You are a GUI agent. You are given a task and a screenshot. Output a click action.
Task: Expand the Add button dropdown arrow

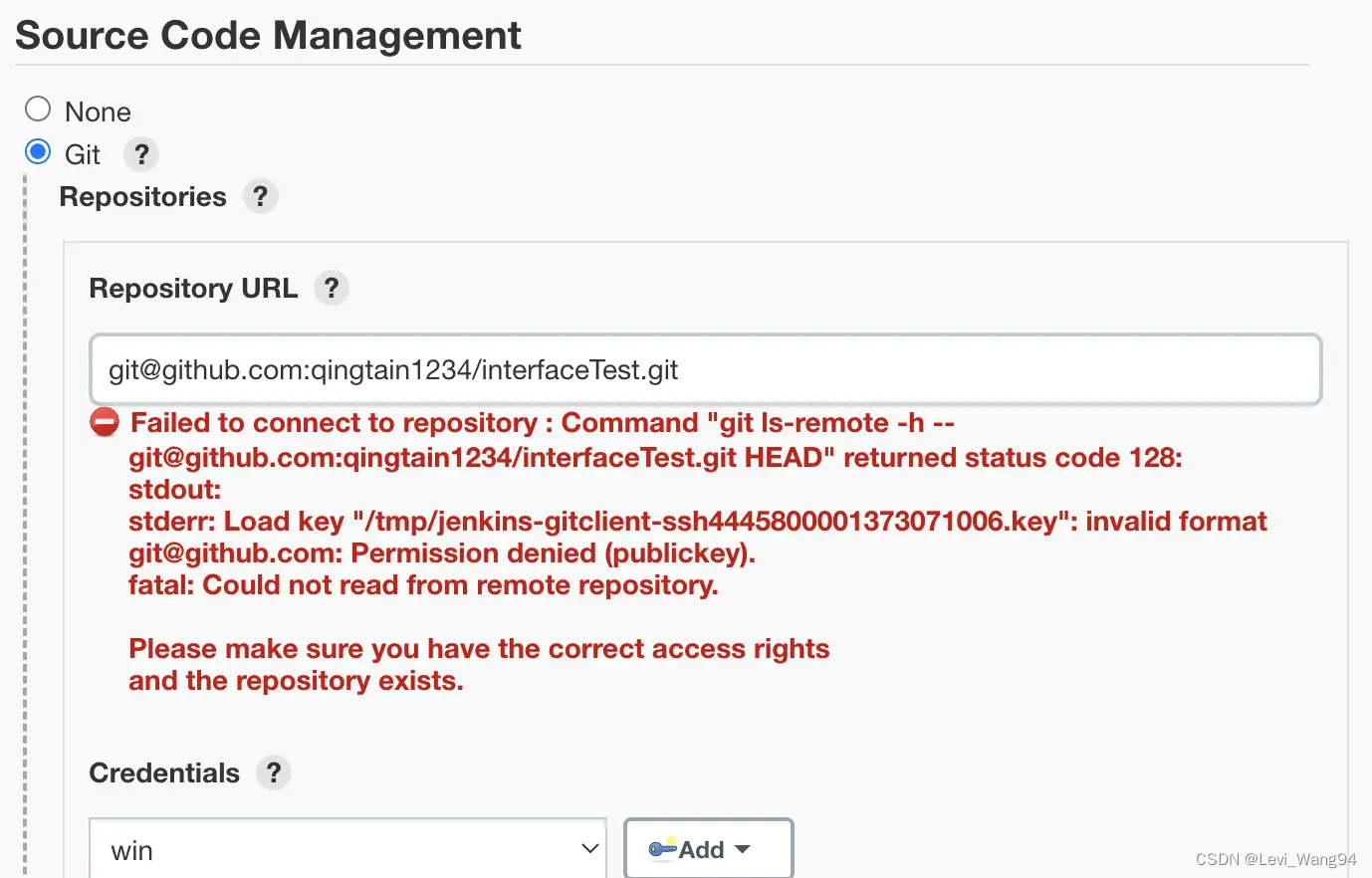pyautogui.click(x=742, y=849)
